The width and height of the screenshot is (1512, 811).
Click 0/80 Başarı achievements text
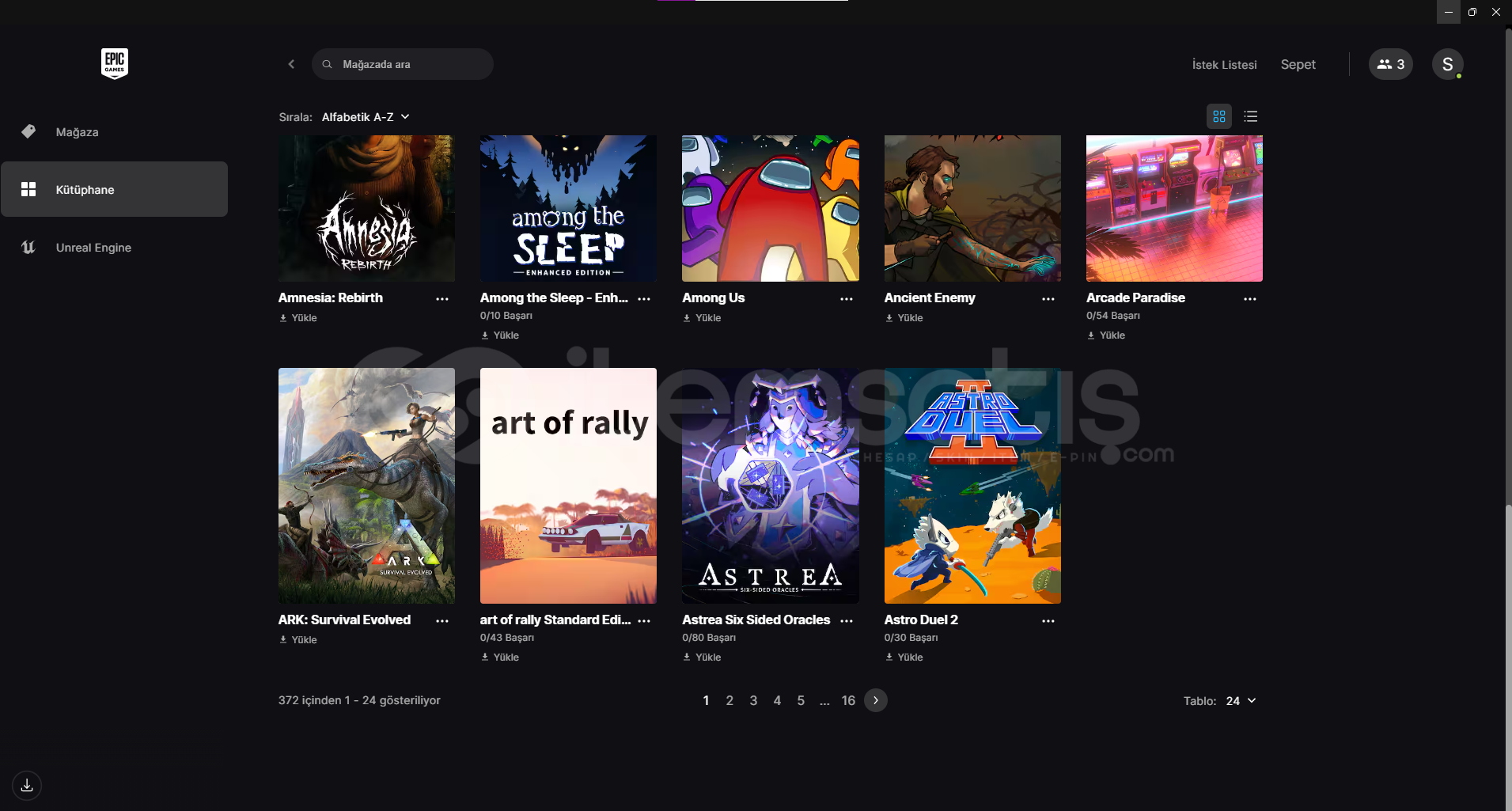[709, 638]
